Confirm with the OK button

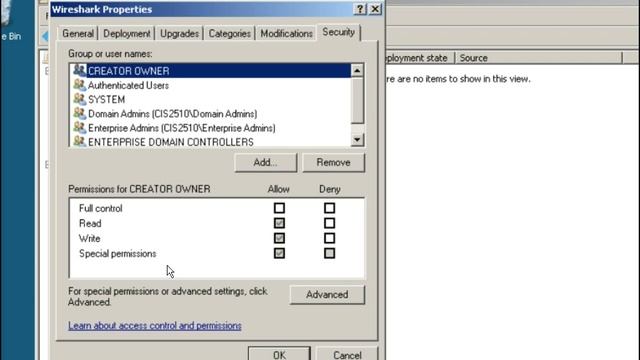tap(279, 354)
